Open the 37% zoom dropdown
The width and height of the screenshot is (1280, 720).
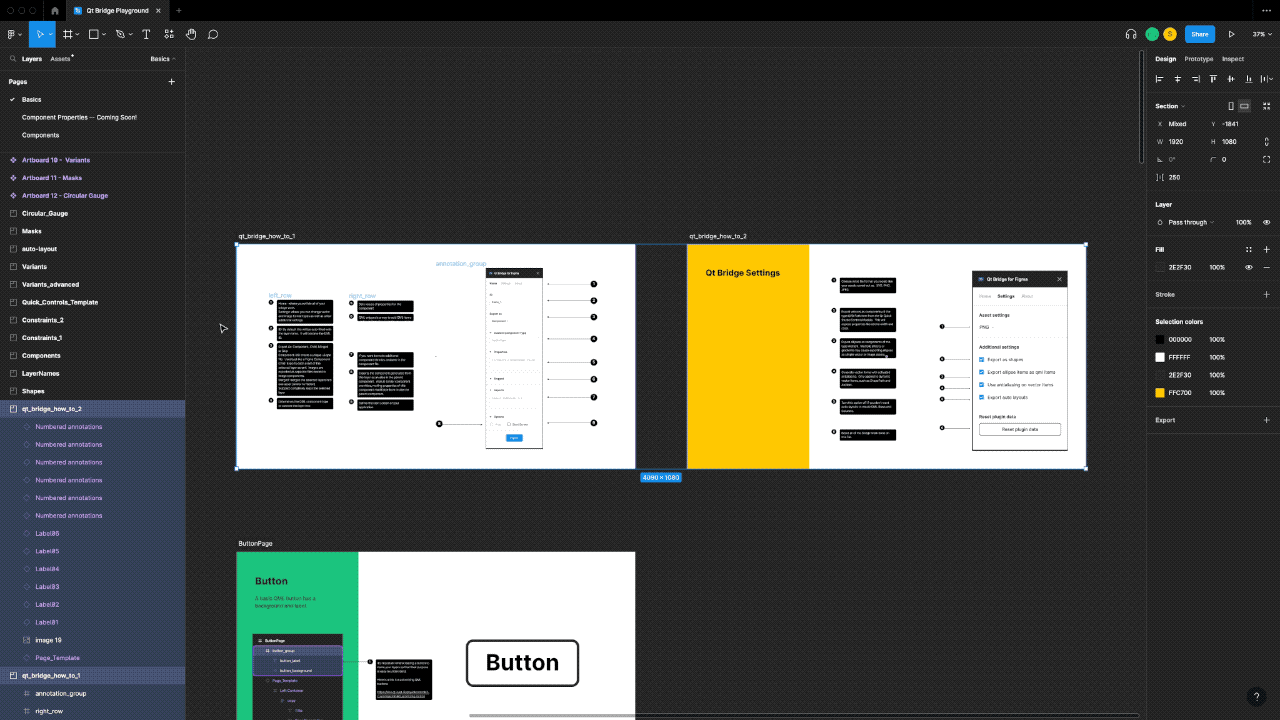1262,34
